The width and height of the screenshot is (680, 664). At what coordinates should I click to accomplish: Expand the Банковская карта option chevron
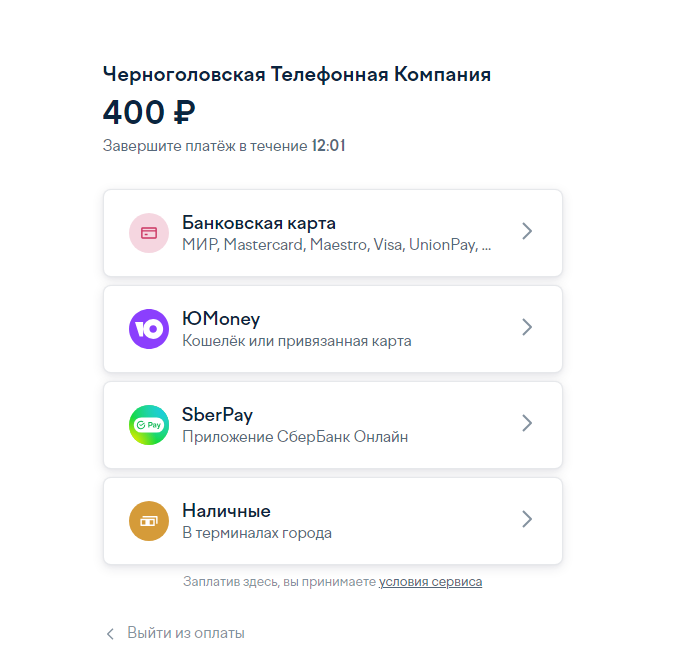(x=527, y=231)
